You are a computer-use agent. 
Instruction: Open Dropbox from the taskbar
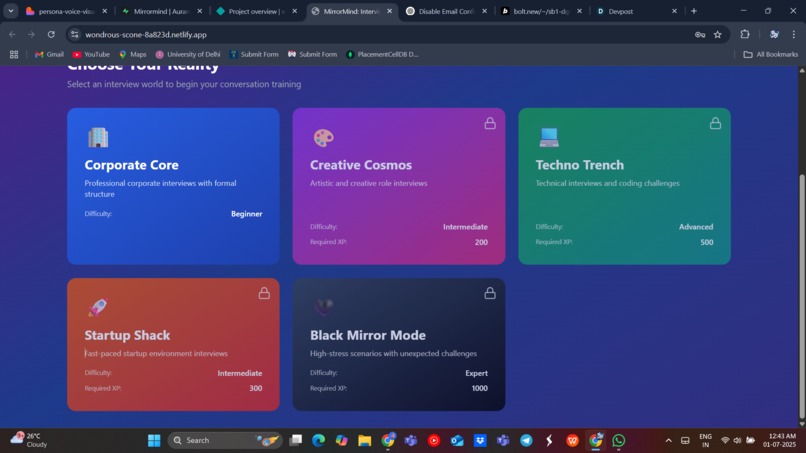[x=480, y=440]
